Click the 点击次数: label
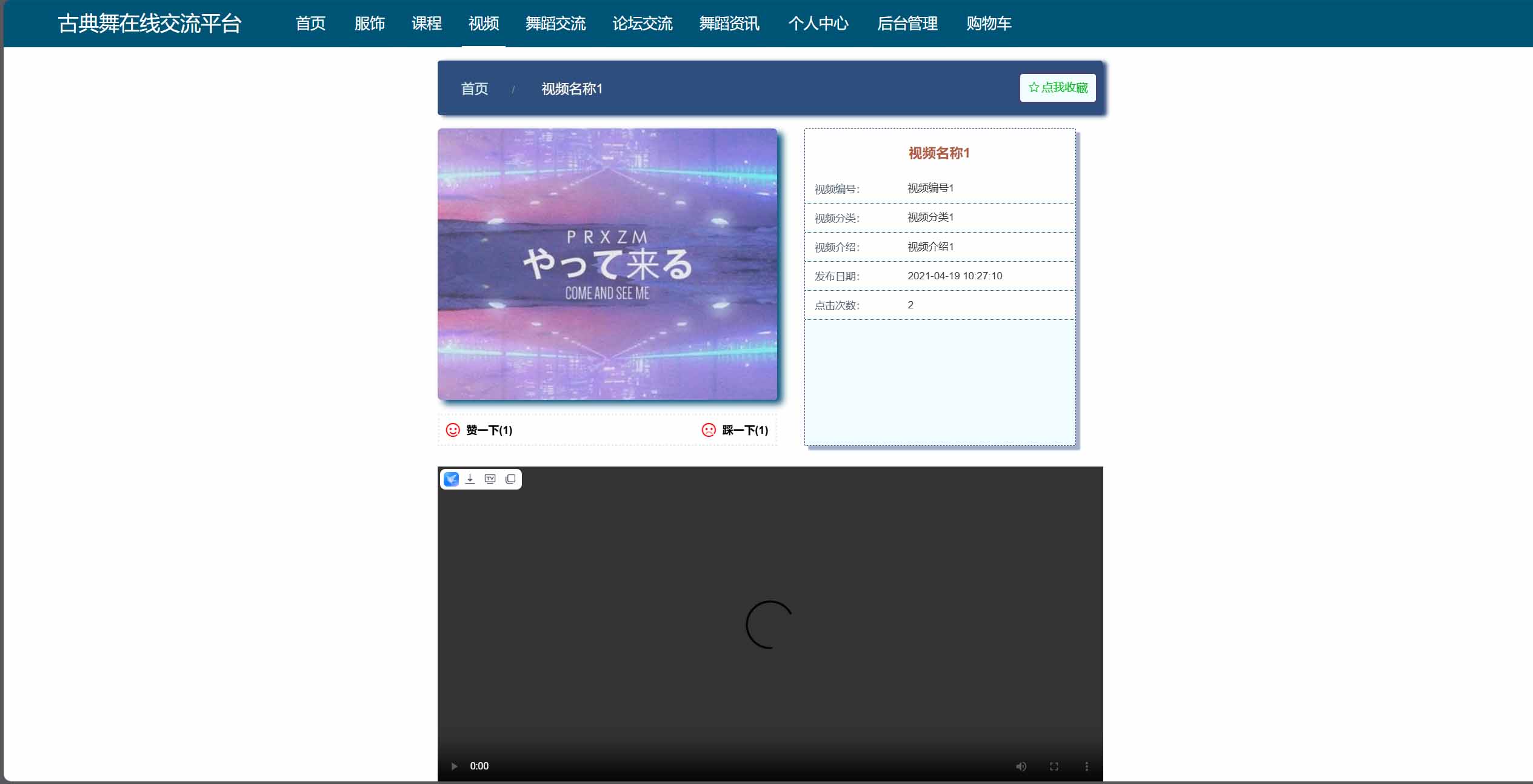This screenshot has width=1533, height=784. click(837, 305)
